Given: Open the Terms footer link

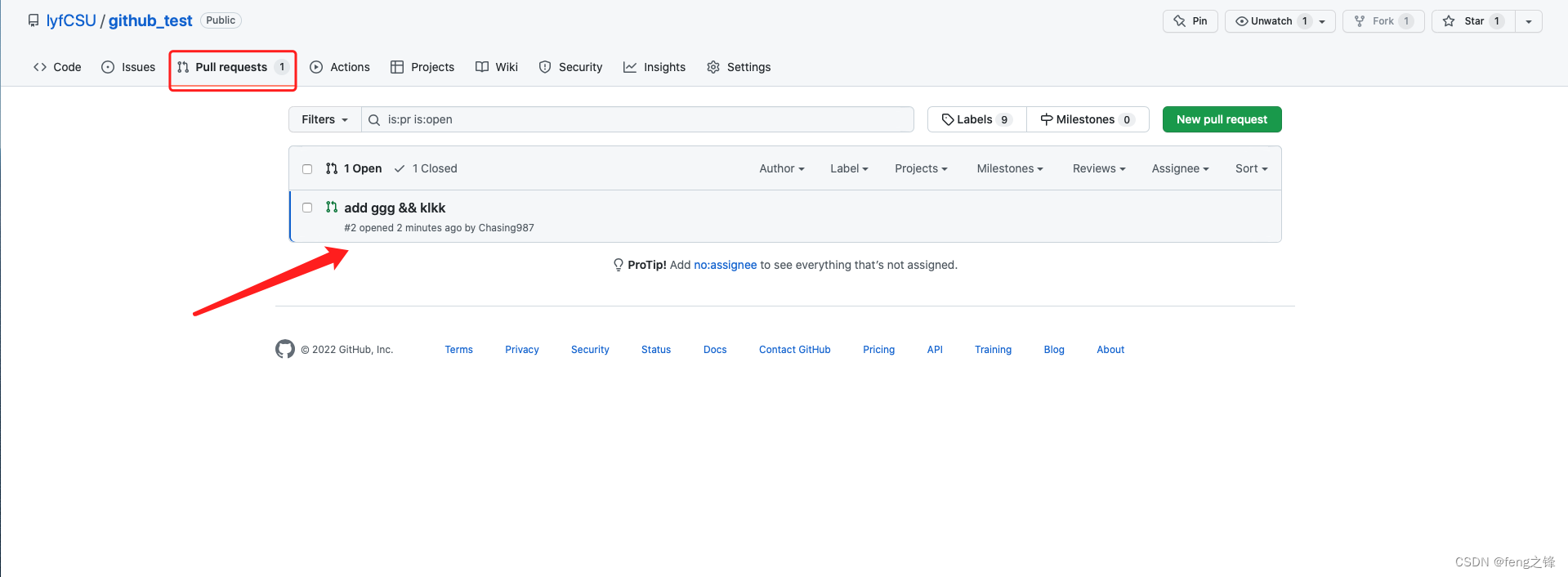Looking at the screenshot, I should 459,350.
